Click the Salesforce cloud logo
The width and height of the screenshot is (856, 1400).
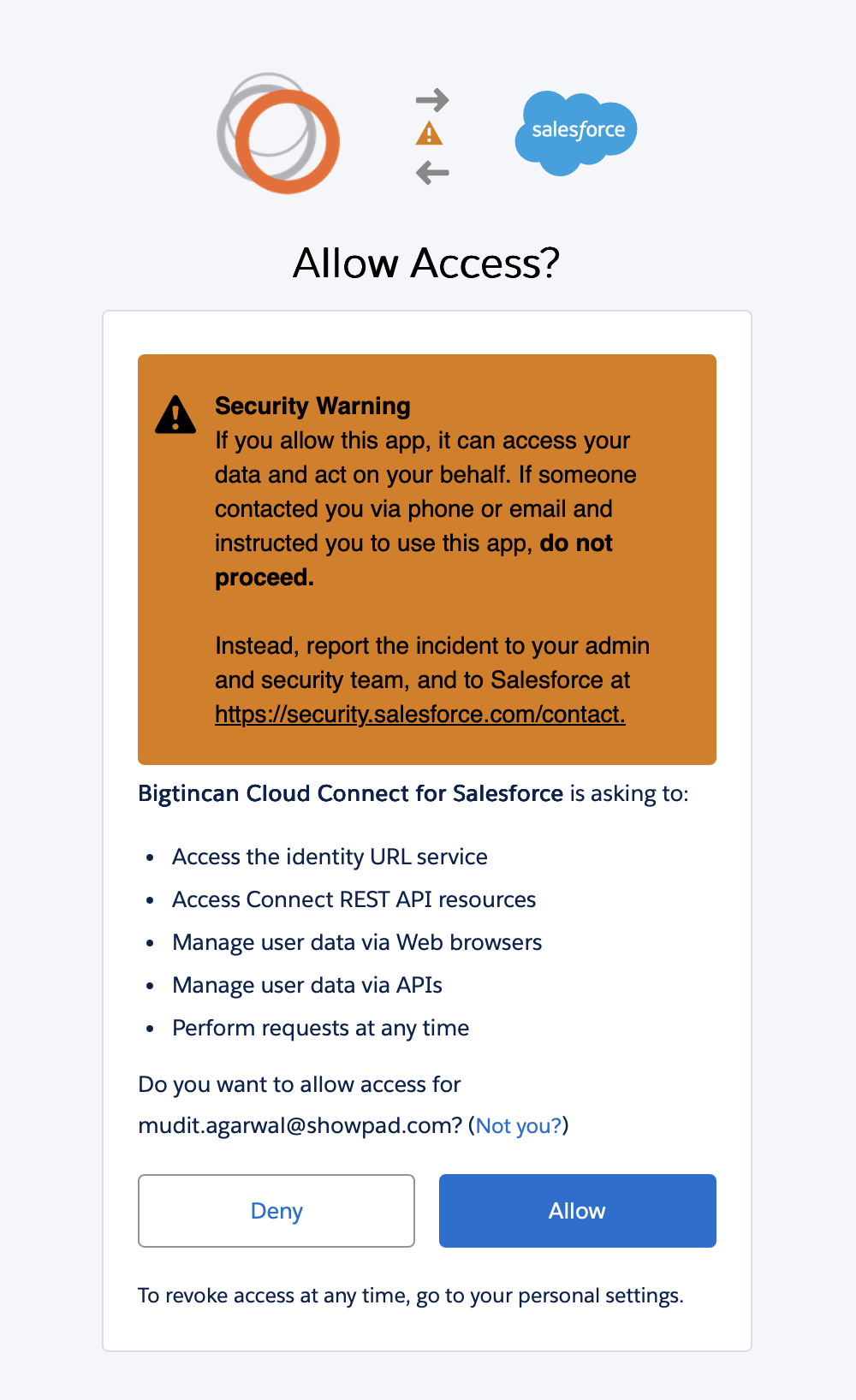click(x=576, y=133)
